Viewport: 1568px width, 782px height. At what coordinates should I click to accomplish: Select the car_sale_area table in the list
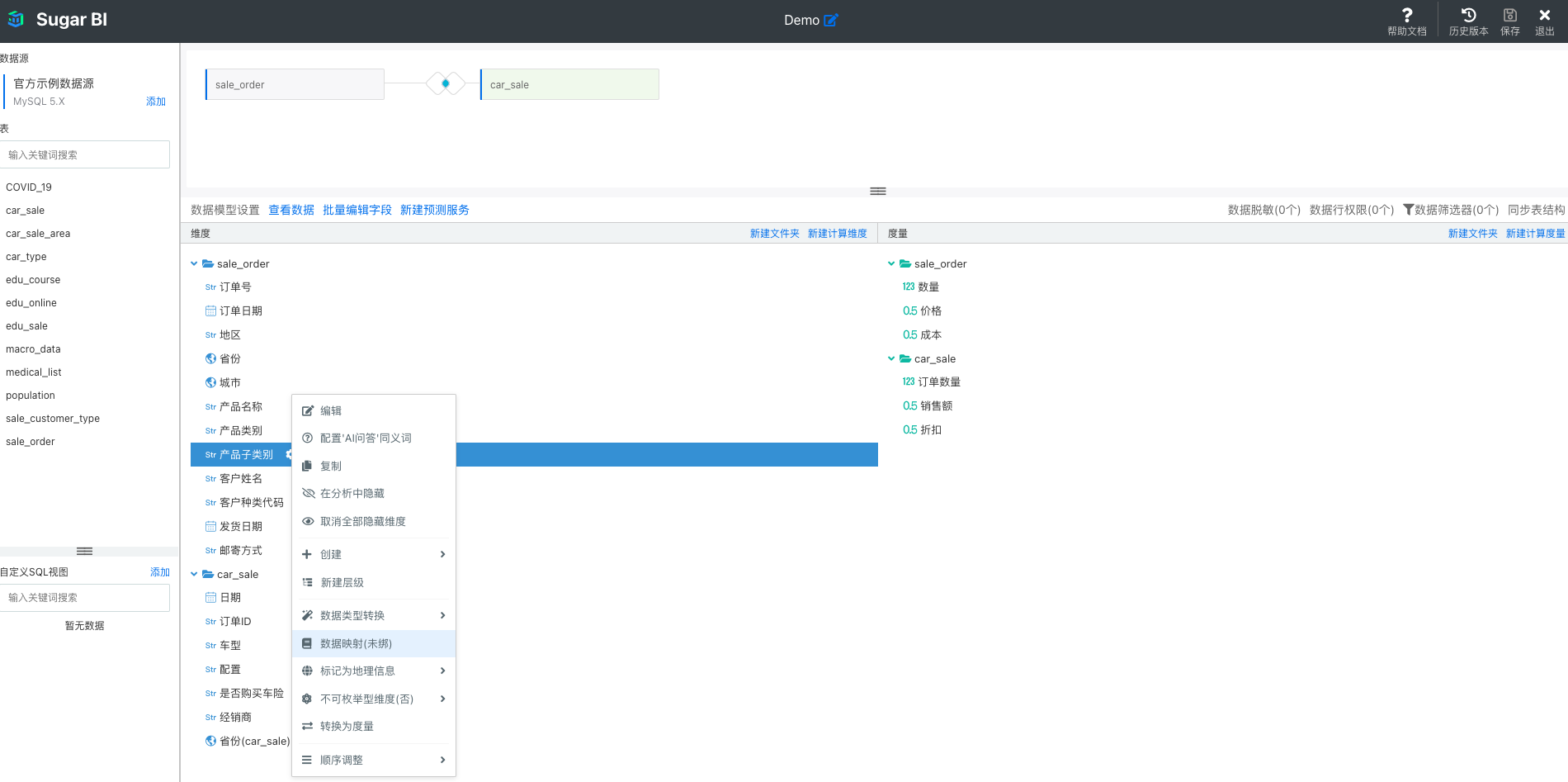pyautogui.click(x=38, y=234)
